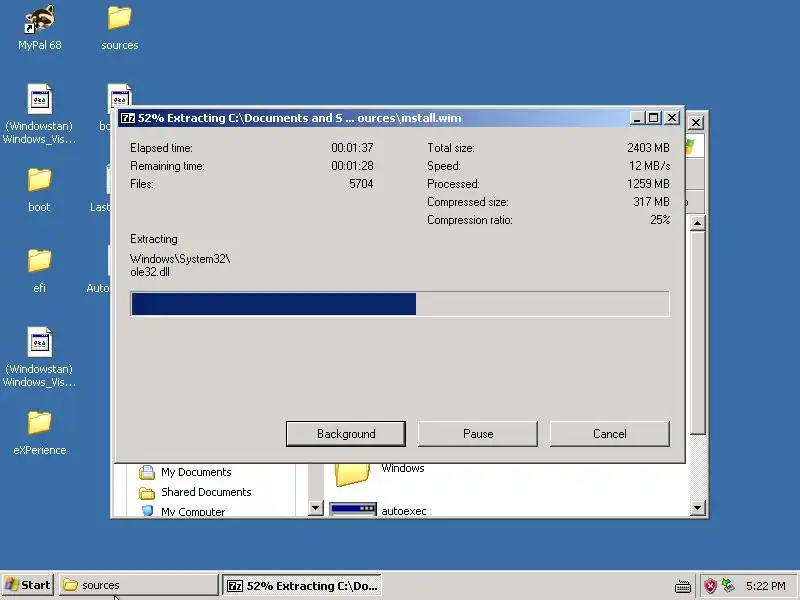The image size is (800, 600).
Task: Click the 7z icon in the dialog title bar
Action: [x=128, y=118]
